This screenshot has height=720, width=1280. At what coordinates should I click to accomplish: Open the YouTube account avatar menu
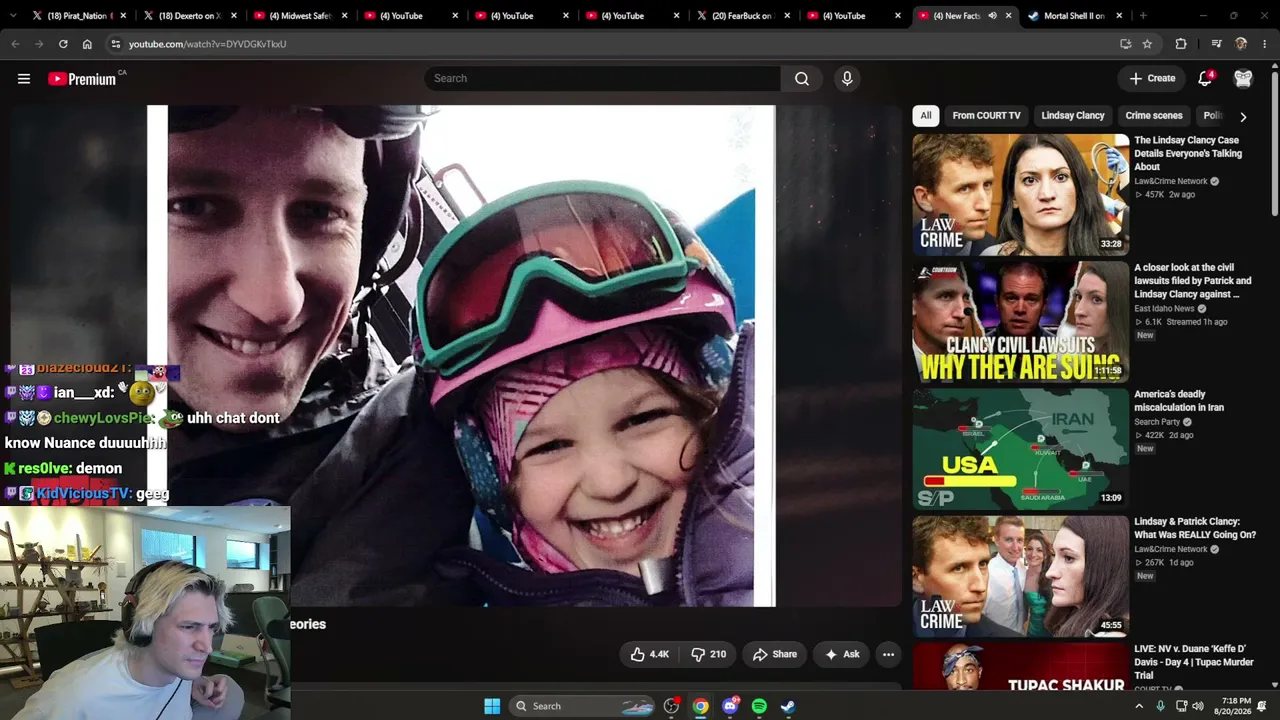[1243, 78]
